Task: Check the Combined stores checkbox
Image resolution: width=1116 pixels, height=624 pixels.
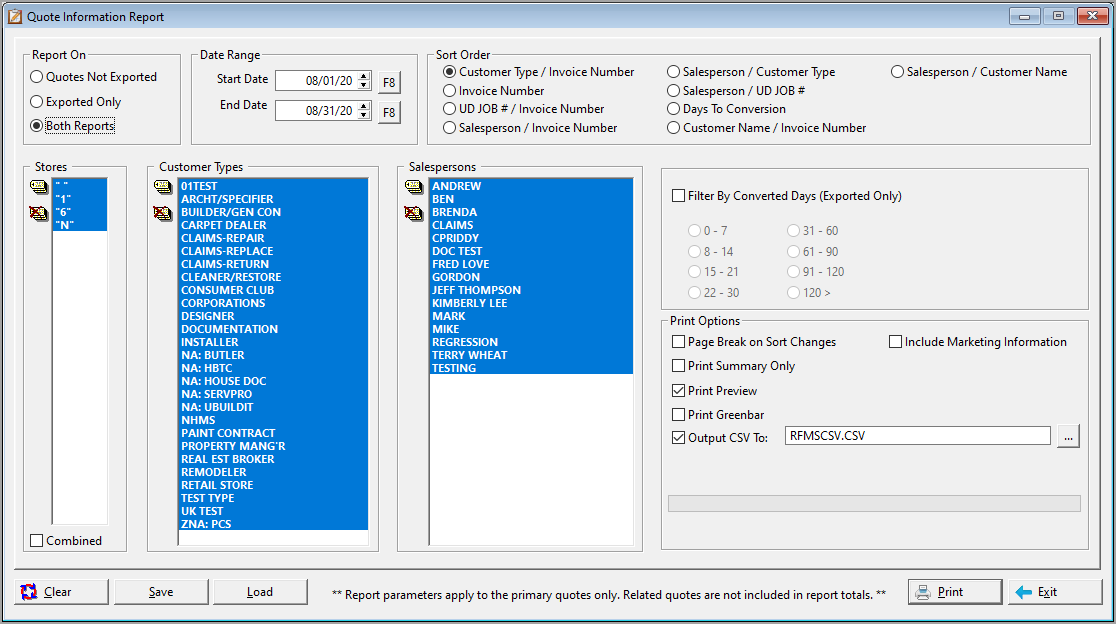Action: pos(66,541)
